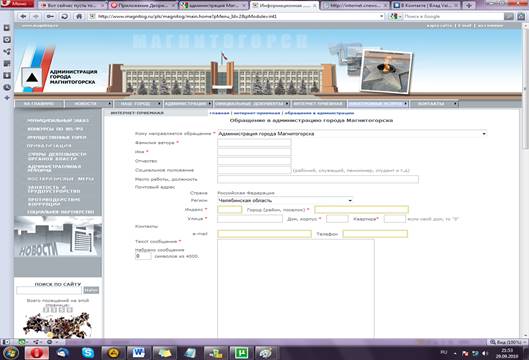This screenshot has height=360, width=529.
Task: Click the Найти button under site search
Action: [91, 290]
